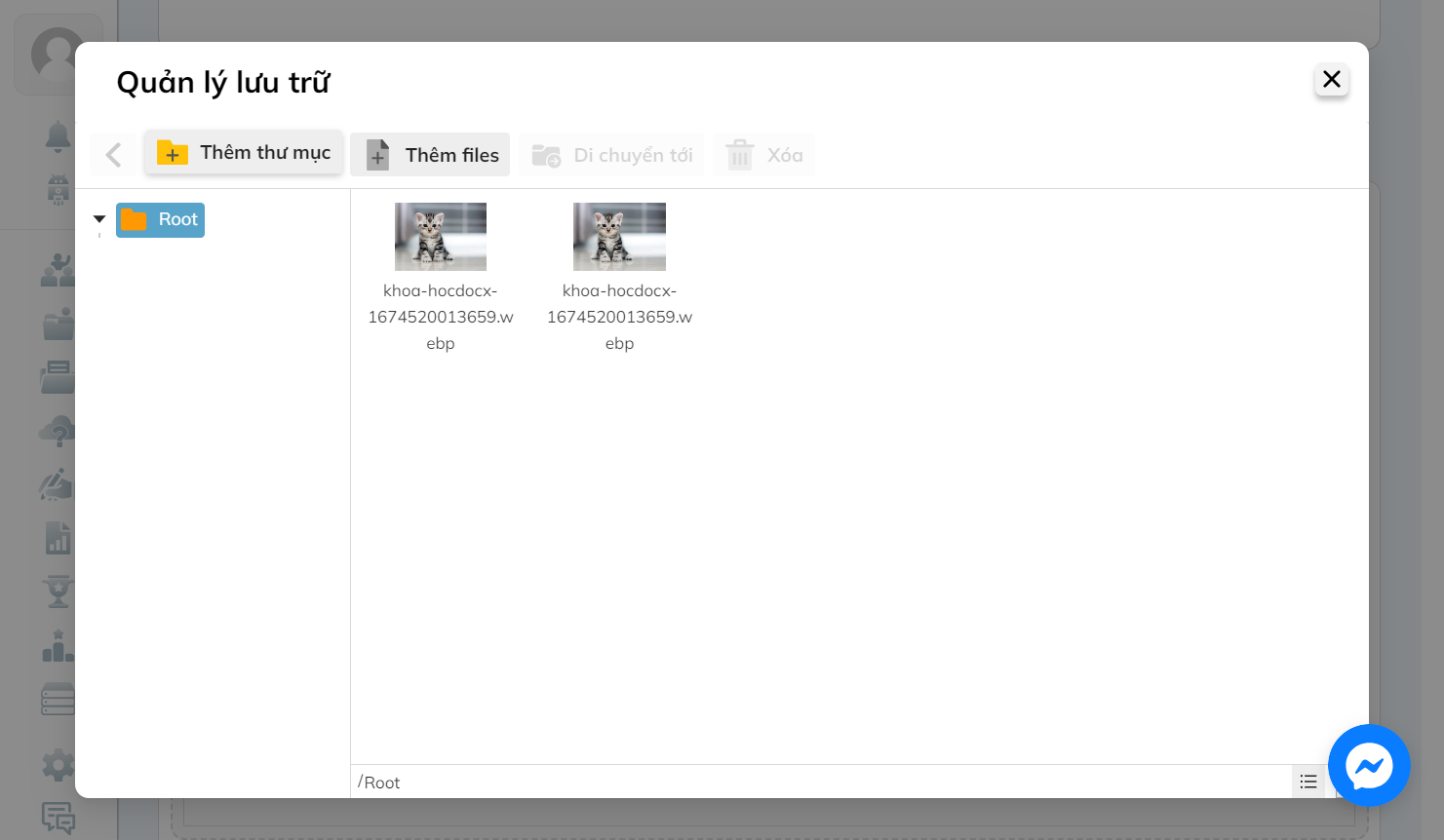Screen dimensions: 1444x840
Task: Click the back arrow in storage toolbar
Action: 113,155
